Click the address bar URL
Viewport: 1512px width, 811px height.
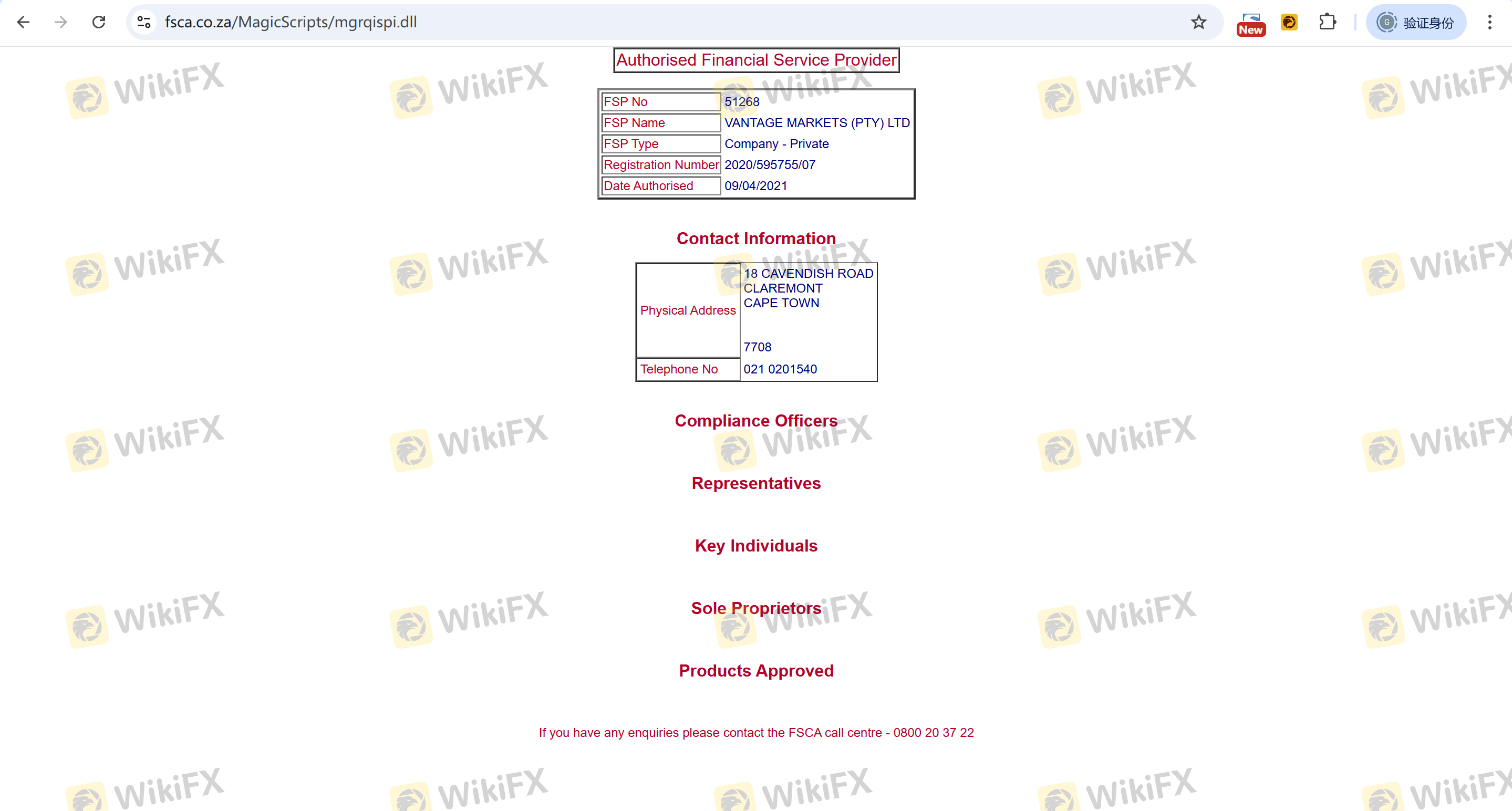coord(291,22)
